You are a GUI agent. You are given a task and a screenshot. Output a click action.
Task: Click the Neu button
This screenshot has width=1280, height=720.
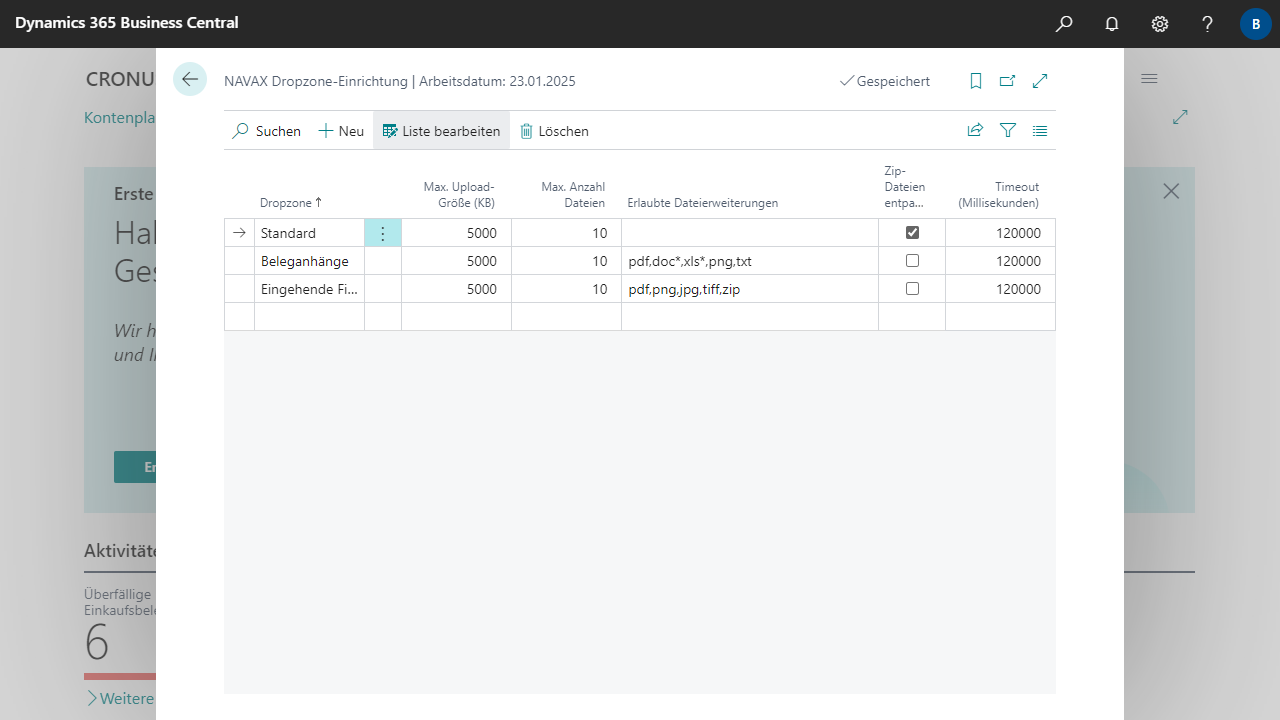341,131
